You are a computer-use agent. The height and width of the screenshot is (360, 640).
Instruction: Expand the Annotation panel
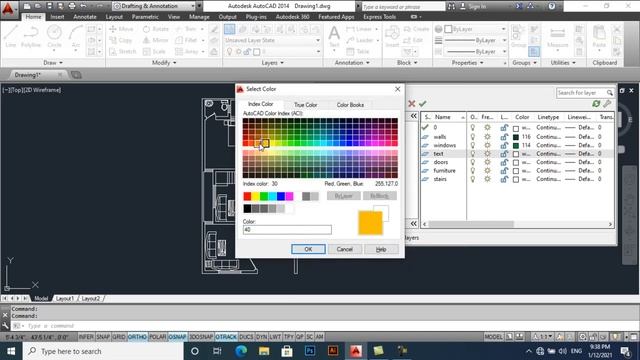click(352, 63)
